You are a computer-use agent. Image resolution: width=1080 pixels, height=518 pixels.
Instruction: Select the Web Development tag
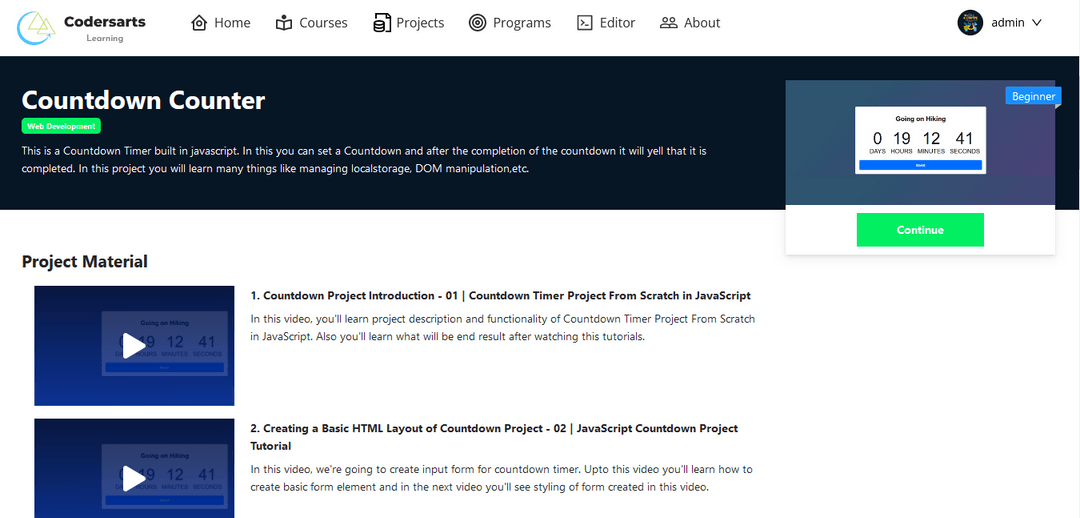click(61, 127)
